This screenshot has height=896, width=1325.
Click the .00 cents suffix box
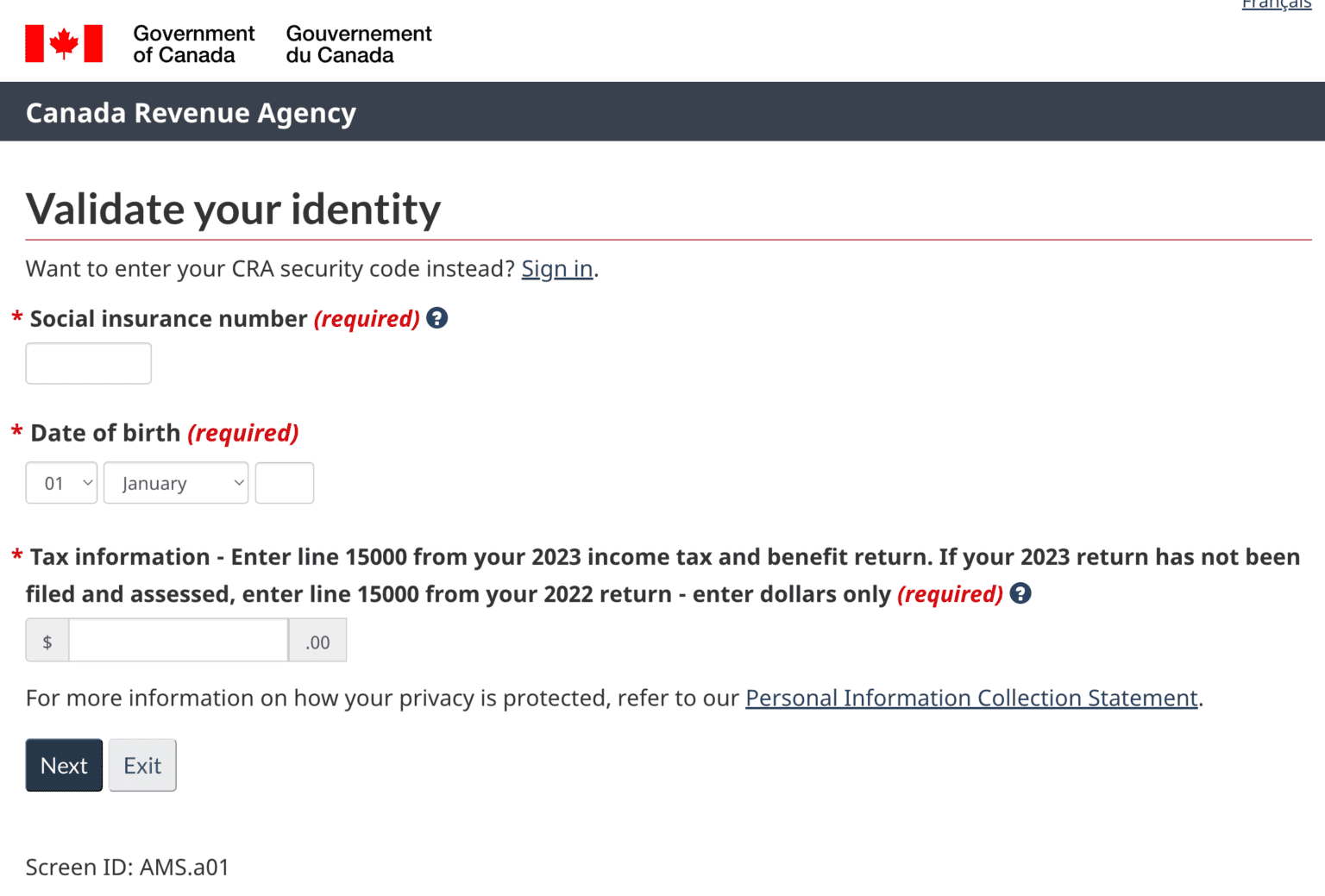pos(317,640)
